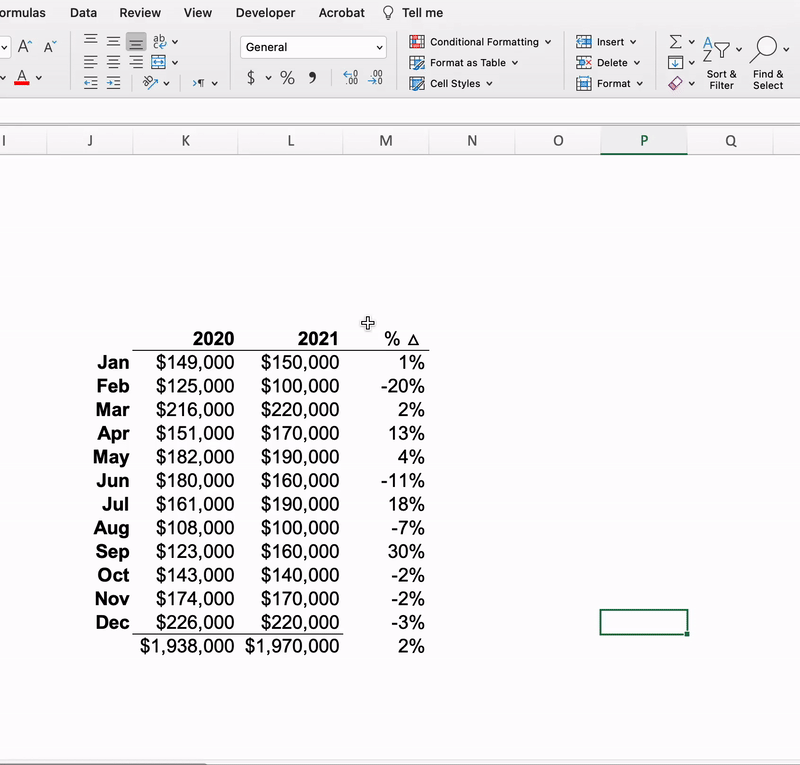Click the Fill Down arrow icon
800x765 pixels.
click(x=677, y=62)
